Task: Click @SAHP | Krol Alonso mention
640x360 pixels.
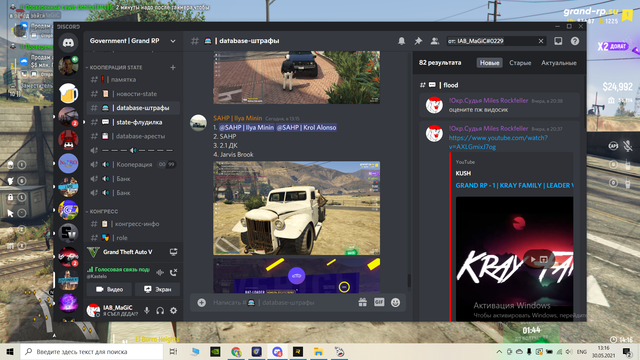Action: (x=307, y=128)
